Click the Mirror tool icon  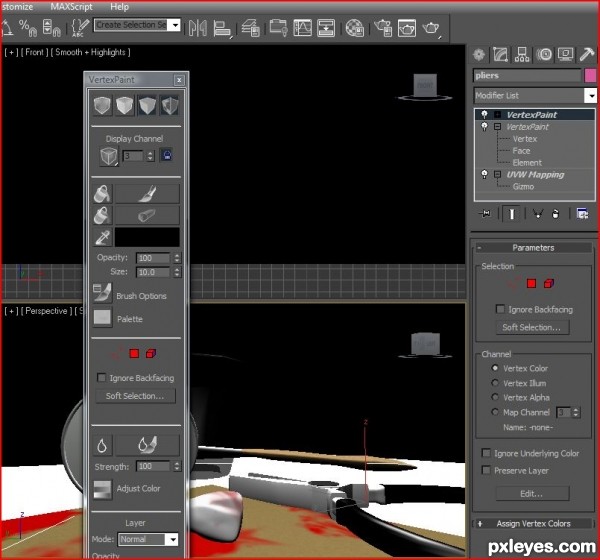[x=198, y=28]
